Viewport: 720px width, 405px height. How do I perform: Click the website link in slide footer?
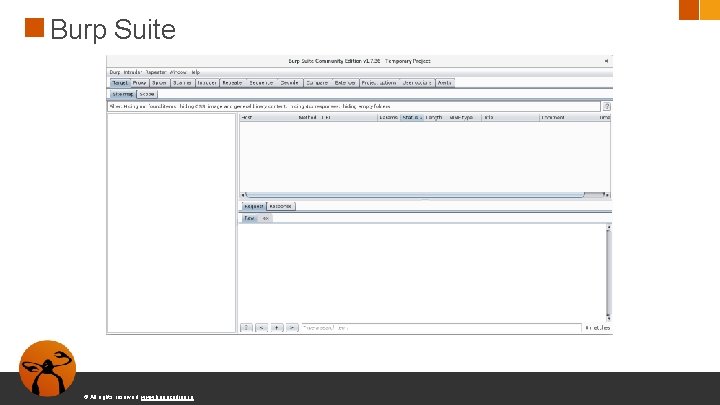pyautogui.click(x=167, y=397)
